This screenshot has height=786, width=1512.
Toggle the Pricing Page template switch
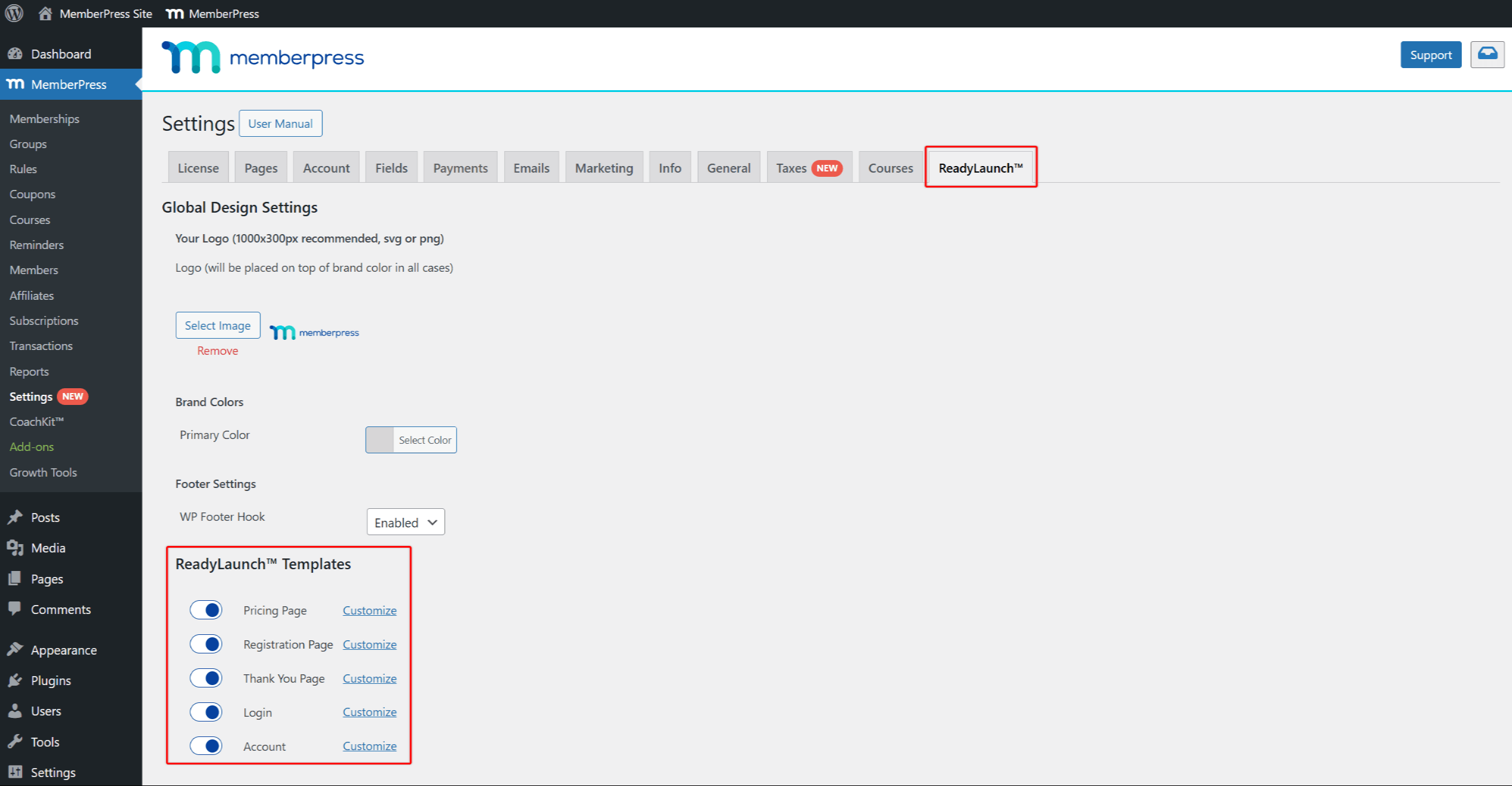[206, 610]
